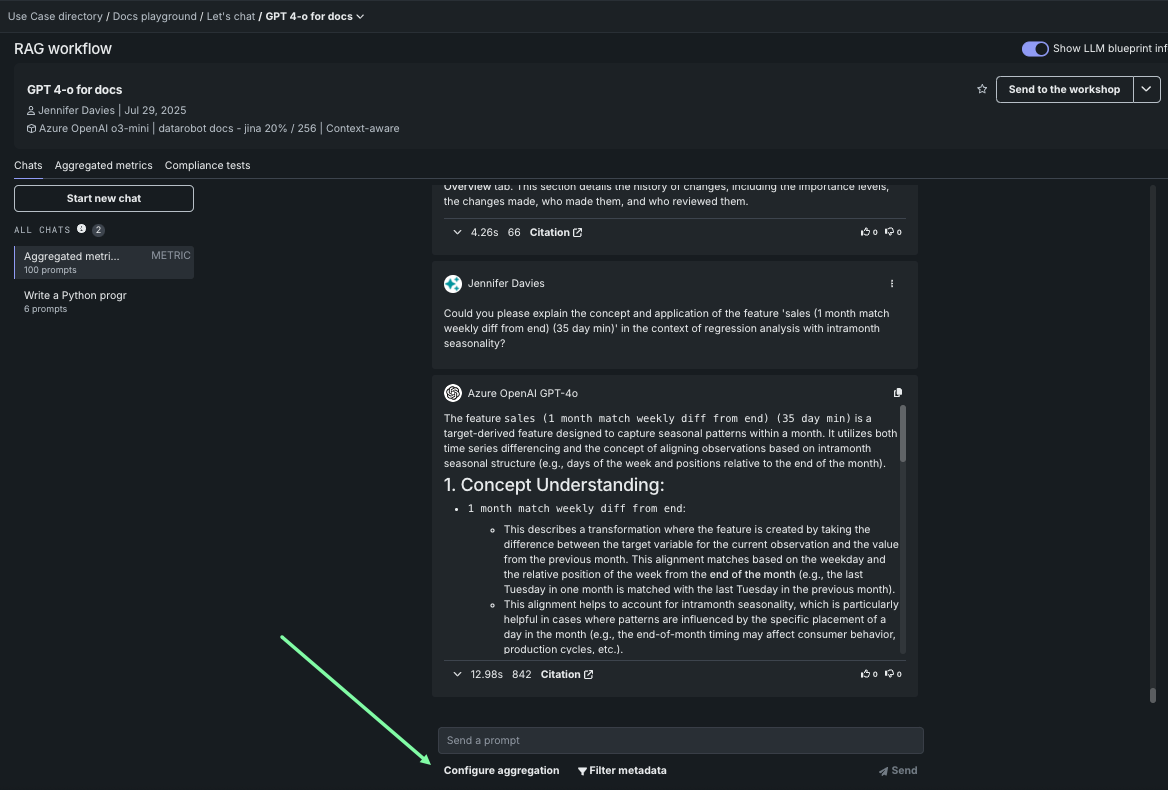Open the Filter metadata option
The height and width of the screenshot is (790, 1168).
click(x=622, y=770)
